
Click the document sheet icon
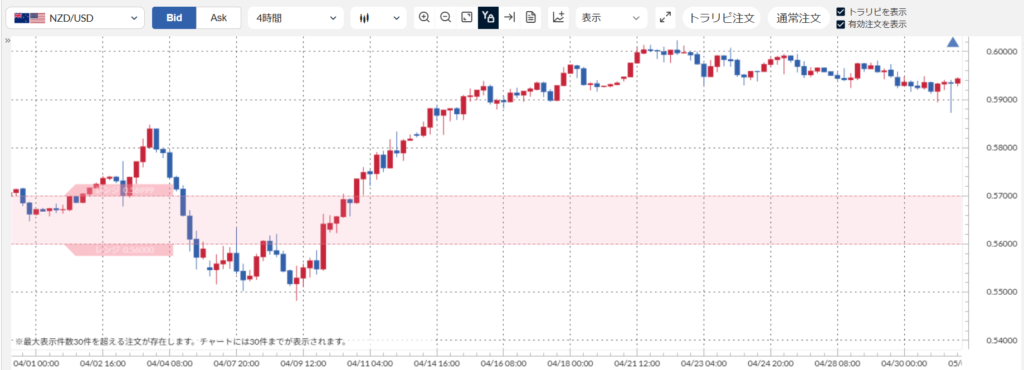click(531, 18)
